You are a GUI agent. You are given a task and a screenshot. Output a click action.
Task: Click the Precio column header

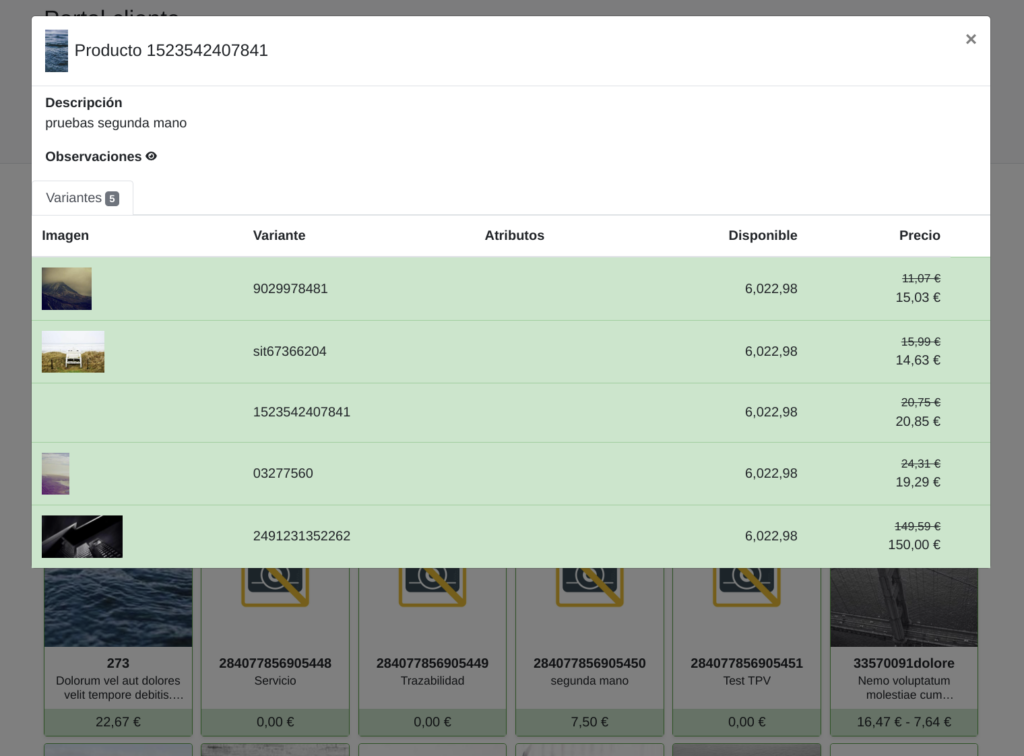pyautogui.click(x=919, y=236)
